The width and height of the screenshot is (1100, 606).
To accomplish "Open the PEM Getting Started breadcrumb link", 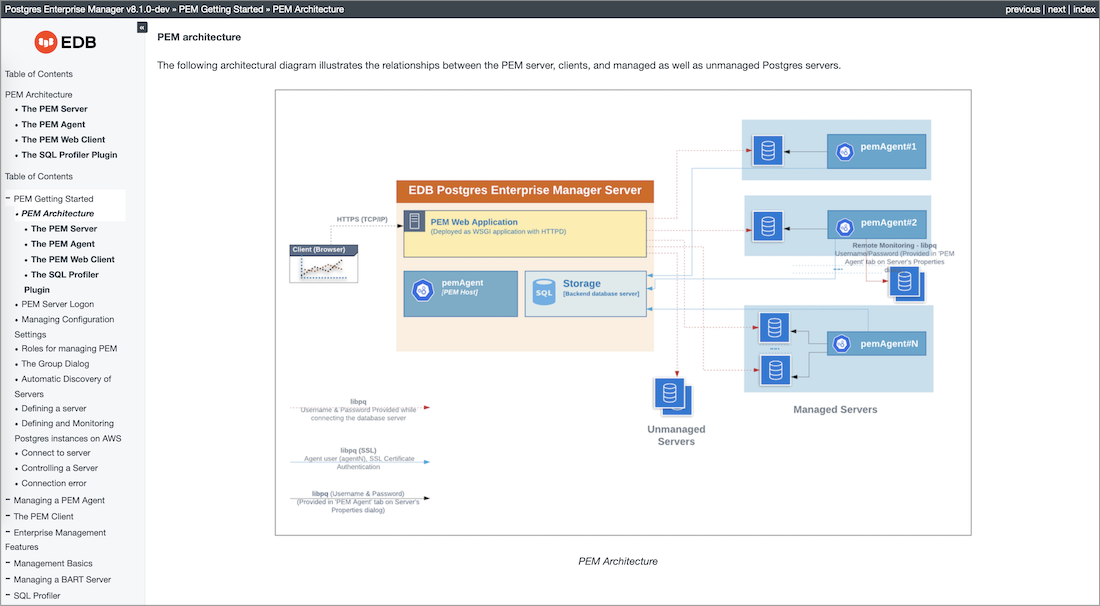I will [221, 9].
